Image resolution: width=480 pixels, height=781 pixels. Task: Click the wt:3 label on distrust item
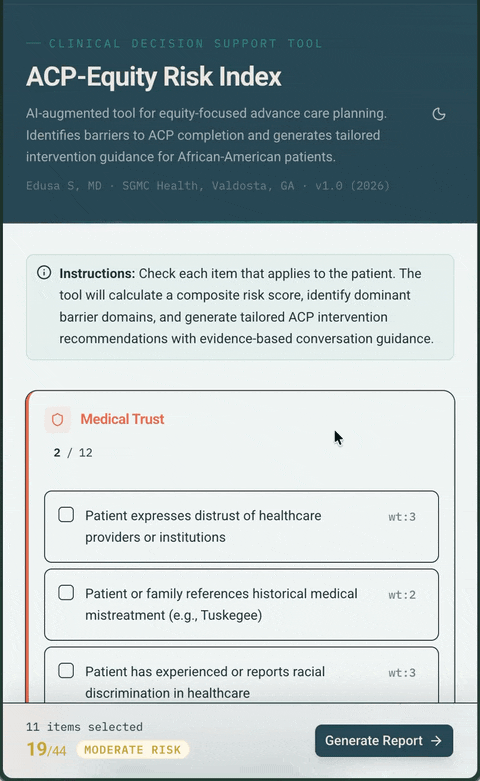(402, 517)
